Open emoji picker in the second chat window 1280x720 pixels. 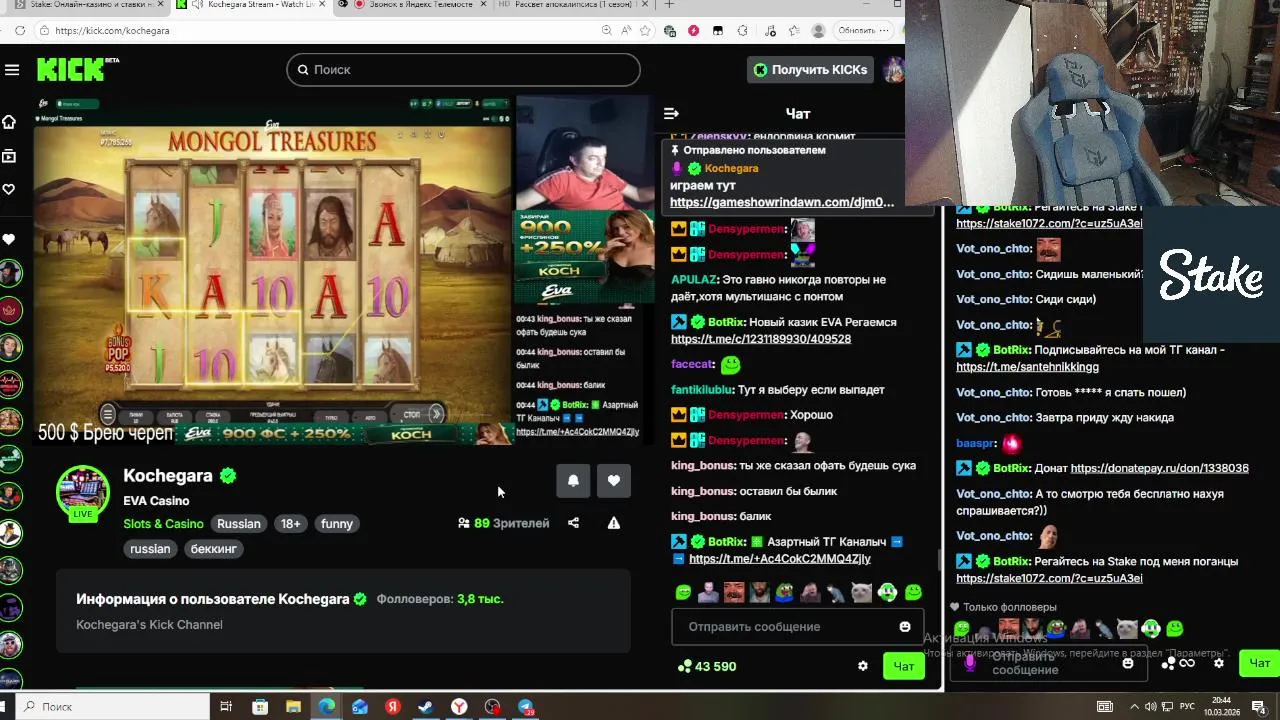[x=1128, y=663]
